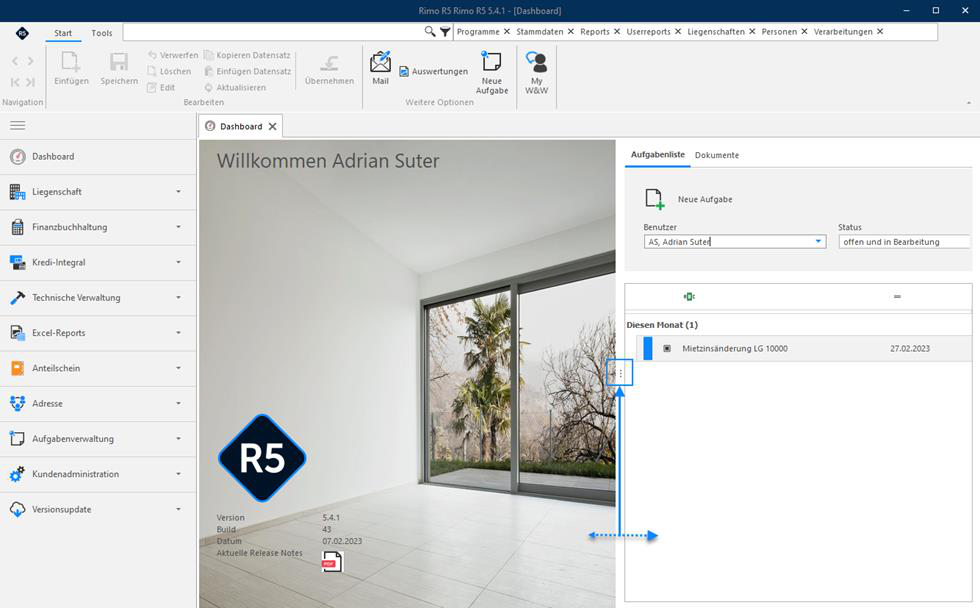This screenshot has height=608, width=980.
Task: Open the Status dropdown field
Action: (x=904, y=242)
